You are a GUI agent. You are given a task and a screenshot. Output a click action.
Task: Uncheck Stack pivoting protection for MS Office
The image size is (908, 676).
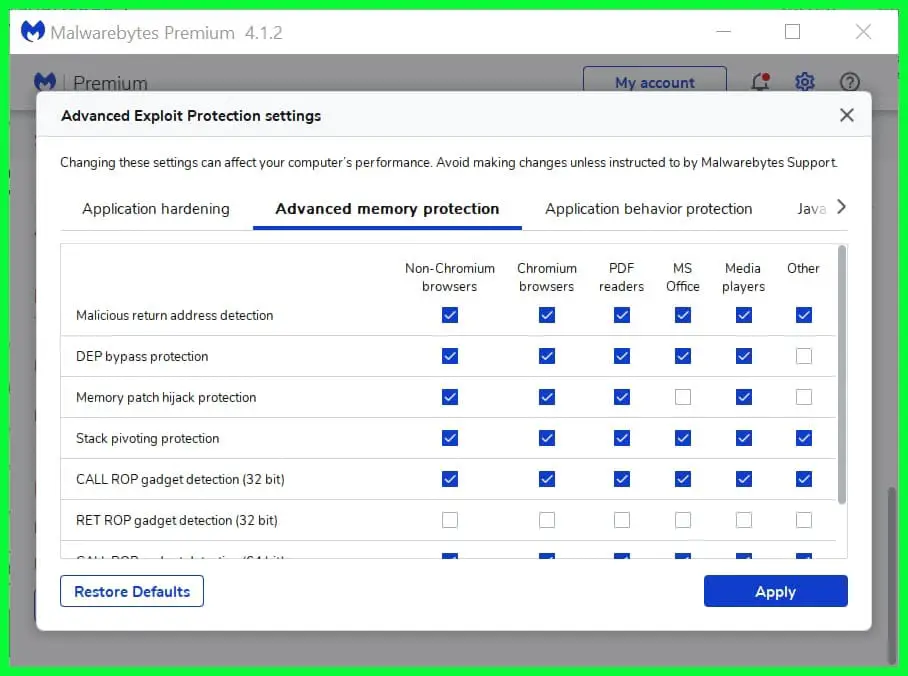[683, 439]
